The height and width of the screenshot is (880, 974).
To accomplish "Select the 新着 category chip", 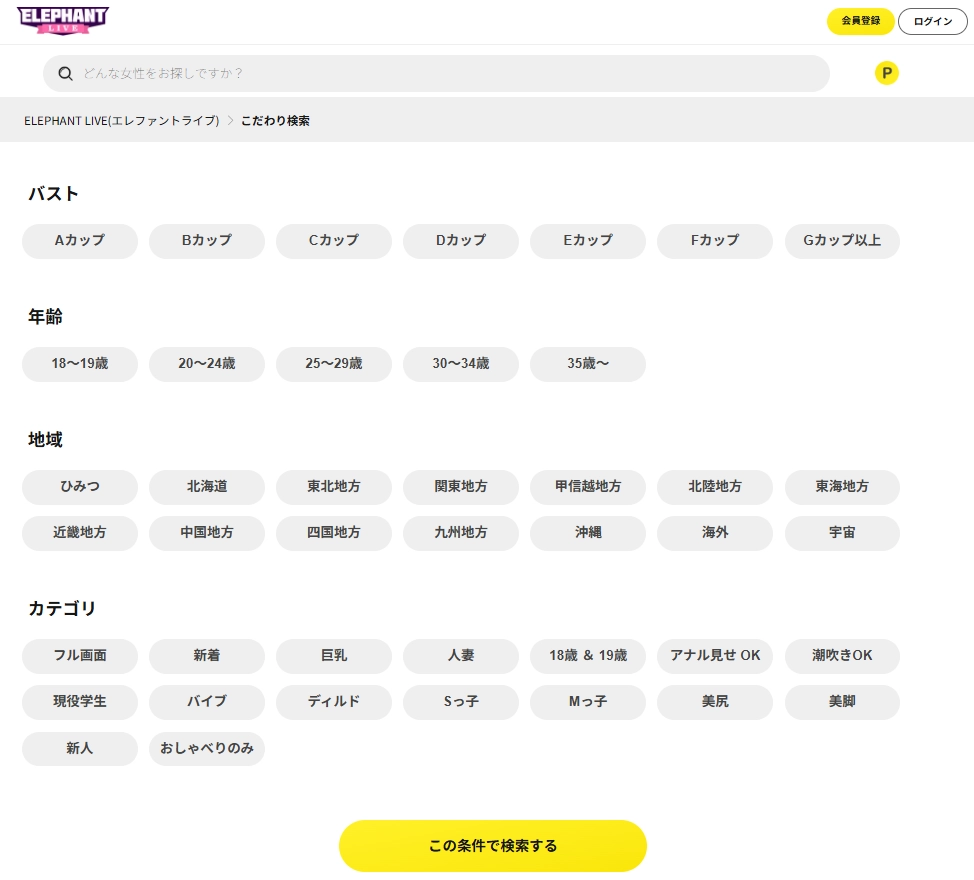I will [x=206, y=656].
